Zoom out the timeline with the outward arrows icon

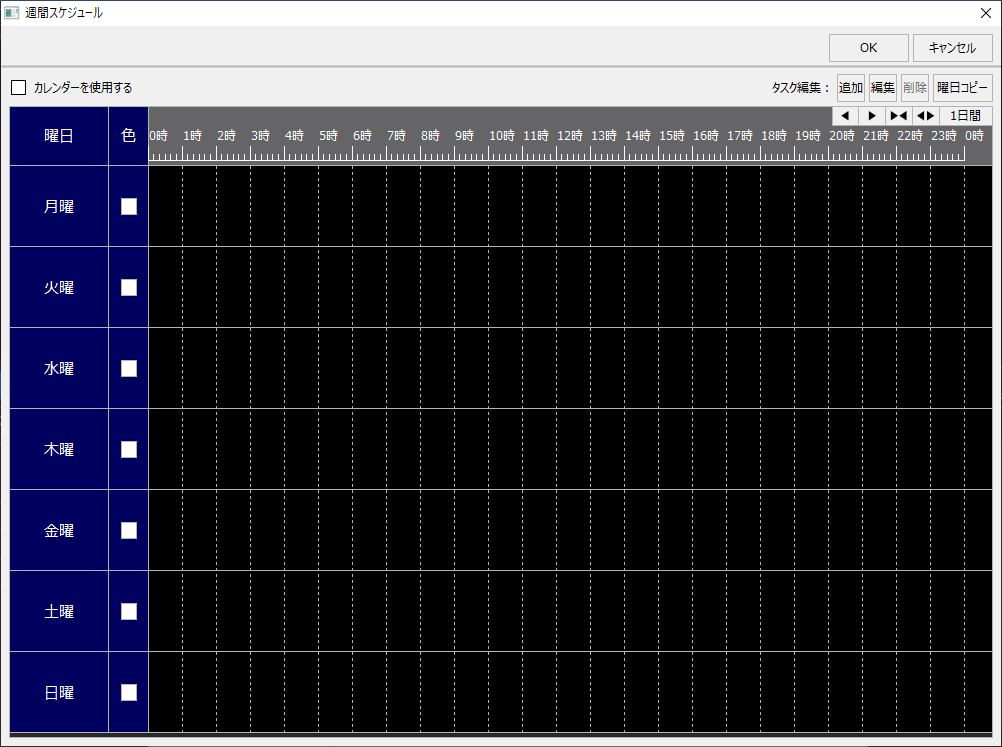point(925,115)
